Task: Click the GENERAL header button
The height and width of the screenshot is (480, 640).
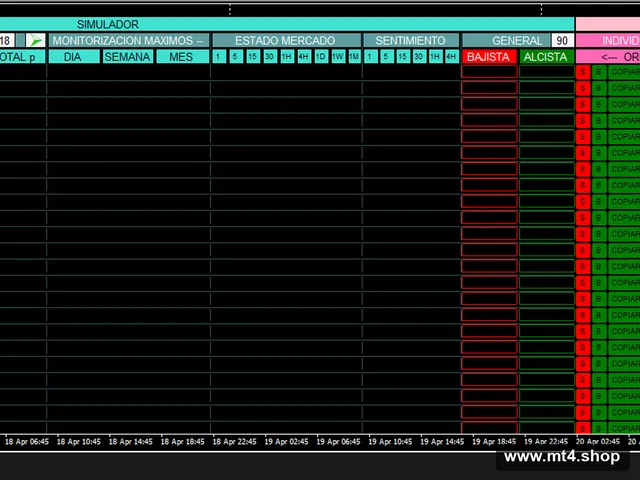Action: 506,40
